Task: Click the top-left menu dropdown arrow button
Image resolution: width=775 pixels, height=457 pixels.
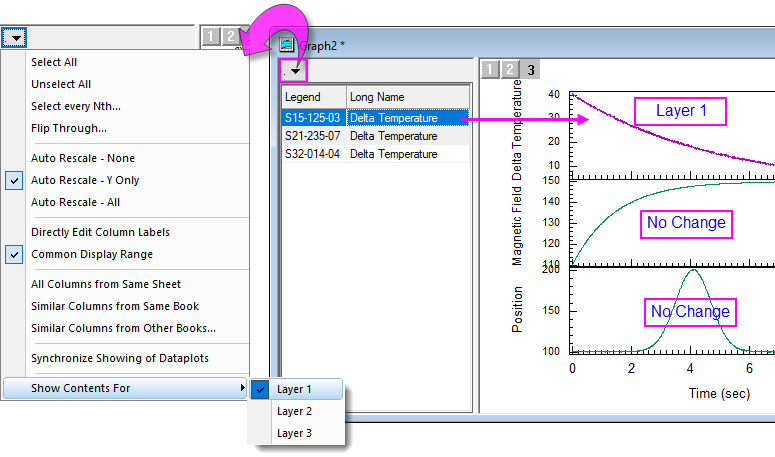Action: click(x=14, y=38)
